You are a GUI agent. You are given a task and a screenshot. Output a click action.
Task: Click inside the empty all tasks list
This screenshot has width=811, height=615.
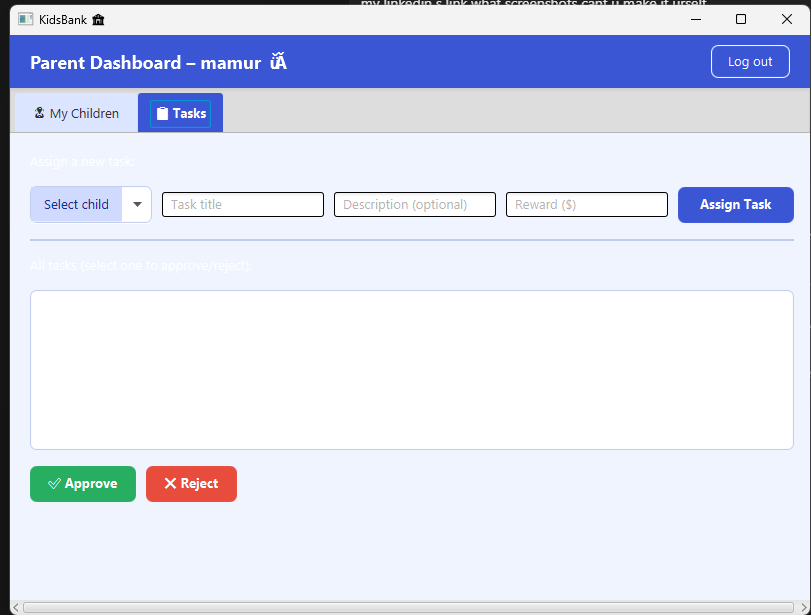click(x=412, y=370)
